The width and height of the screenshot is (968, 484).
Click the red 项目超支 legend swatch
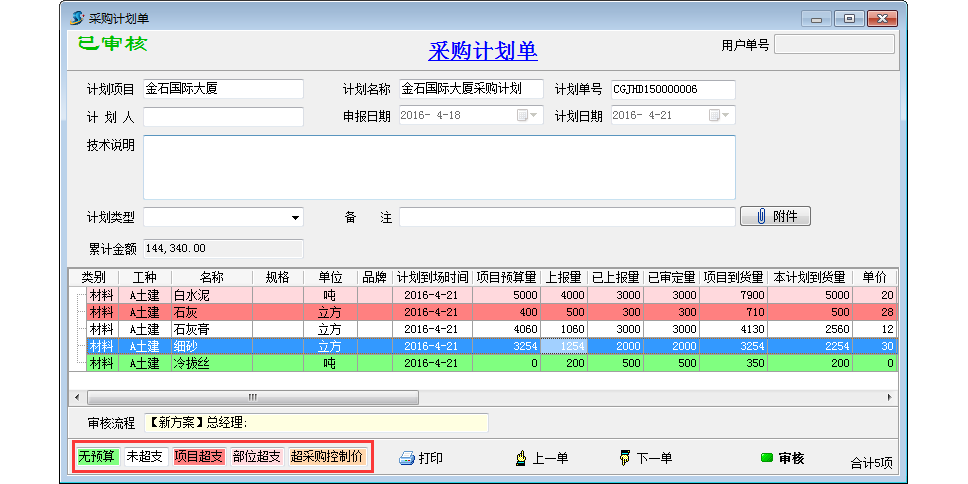click(198, 457)
